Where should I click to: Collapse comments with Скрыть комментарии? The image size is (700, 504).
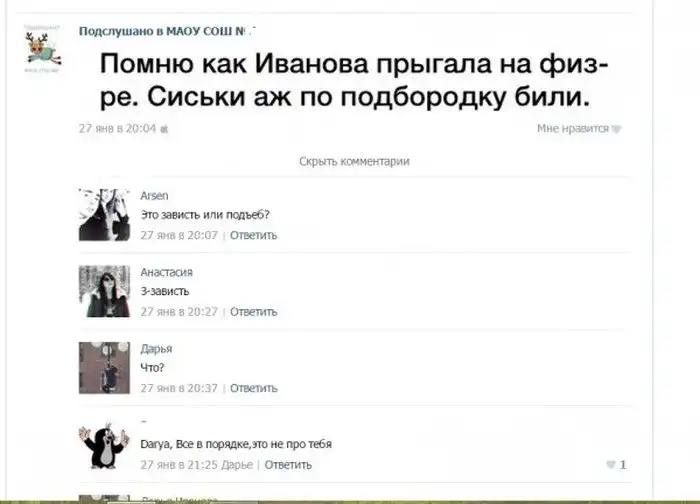[354, 161]
